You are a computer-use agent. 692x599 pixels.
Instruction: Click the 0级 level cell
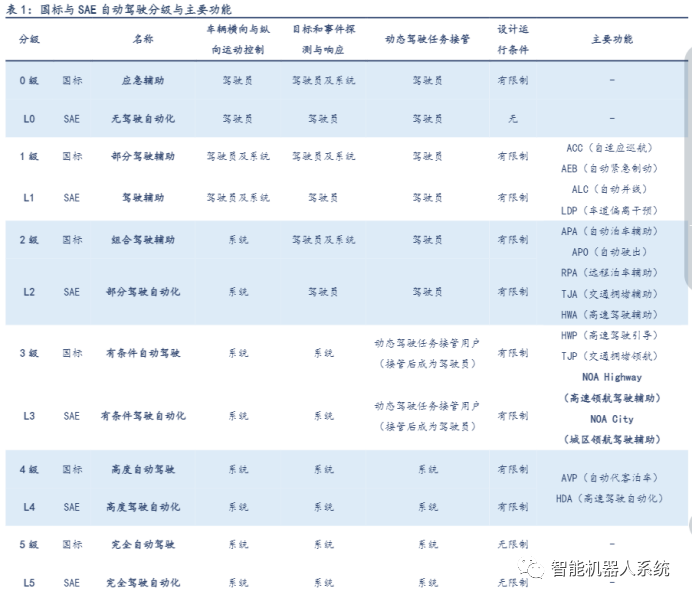pyautogui.click(x=29, y=80)
